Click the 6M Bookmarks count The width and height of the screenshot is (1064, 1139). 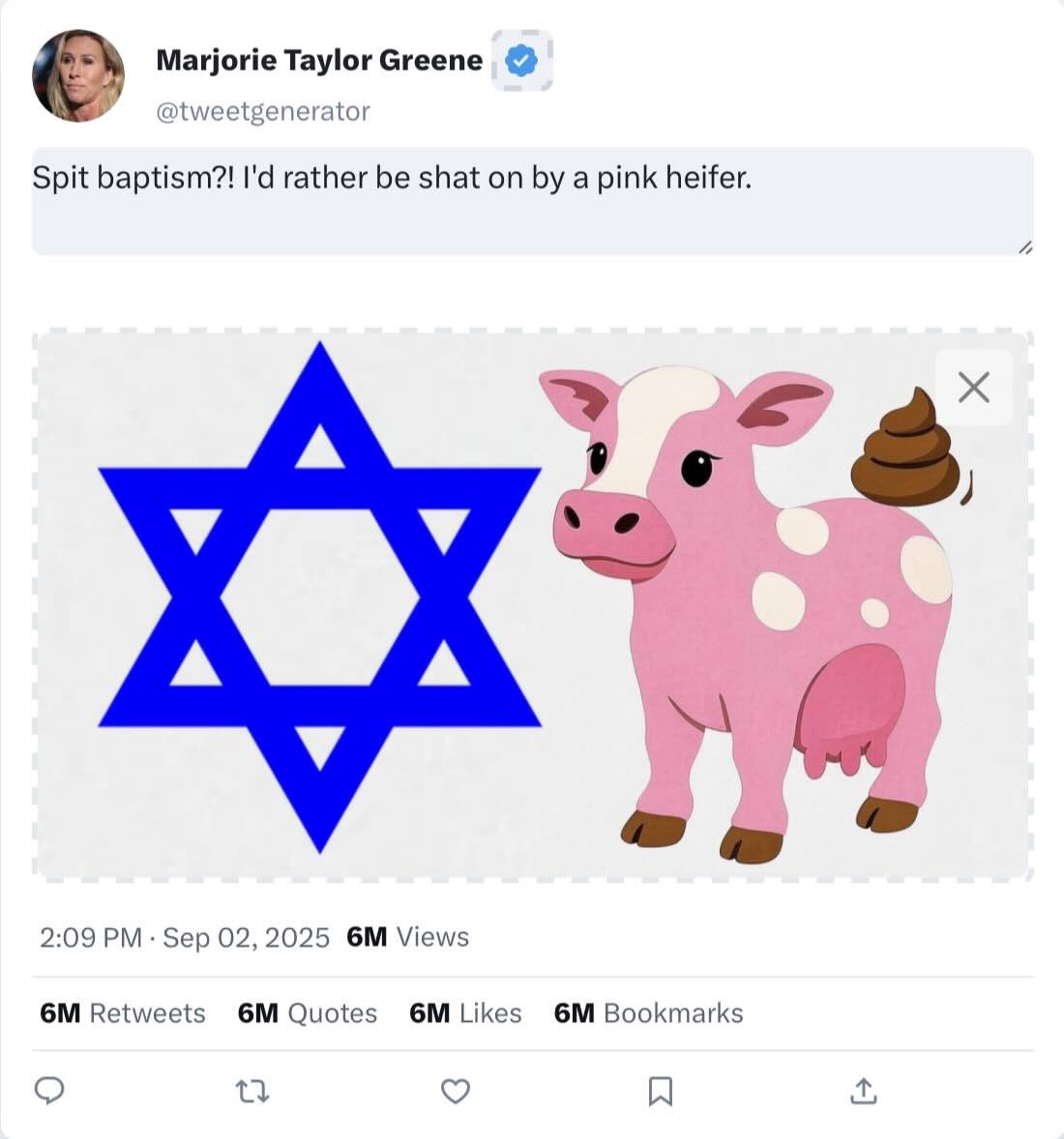(x=648, y=1013)
